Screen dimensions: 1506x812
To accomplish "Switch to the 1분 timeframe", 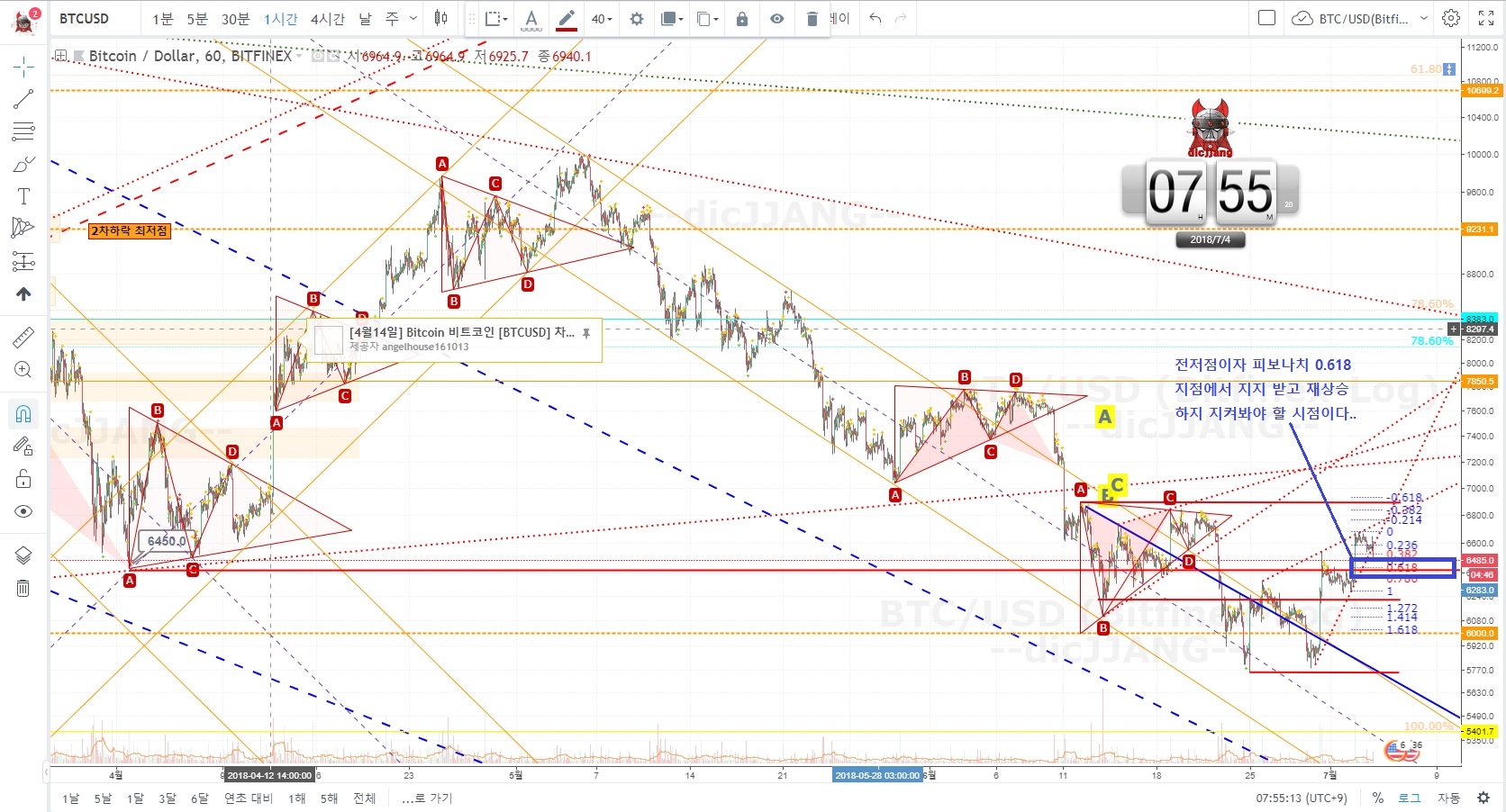I will coord(162,19).
